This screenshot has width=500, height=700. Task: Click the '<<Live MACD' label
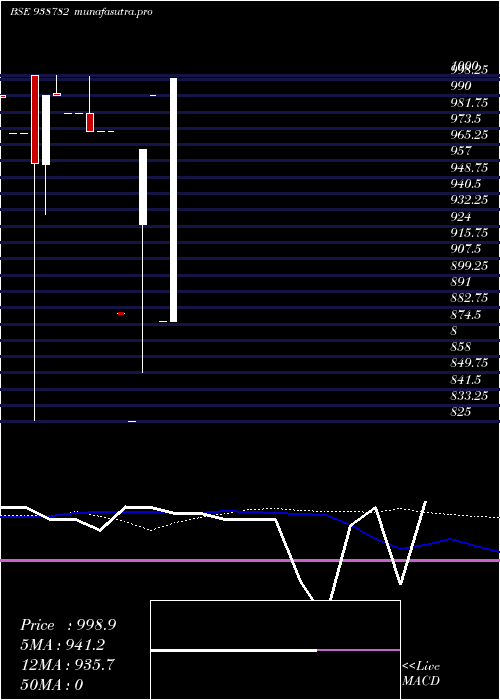click(x=421, y=673)
